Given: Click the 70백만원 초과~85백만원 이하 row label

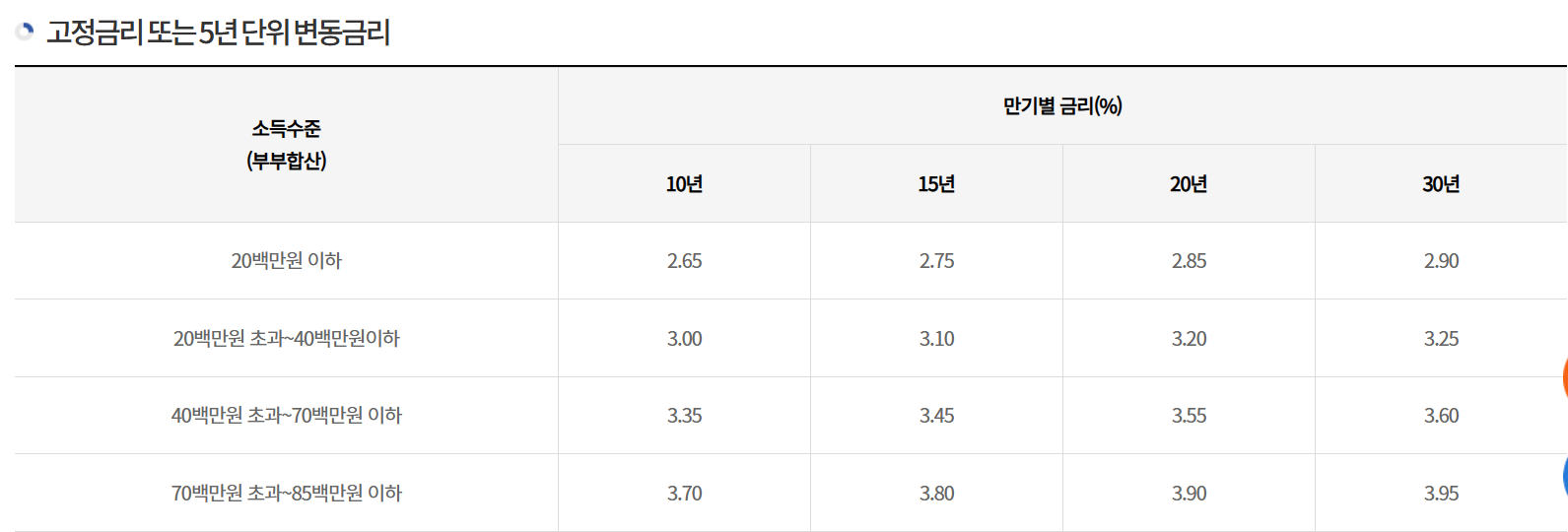Looking at the screenshot, I should coord(287,494).
